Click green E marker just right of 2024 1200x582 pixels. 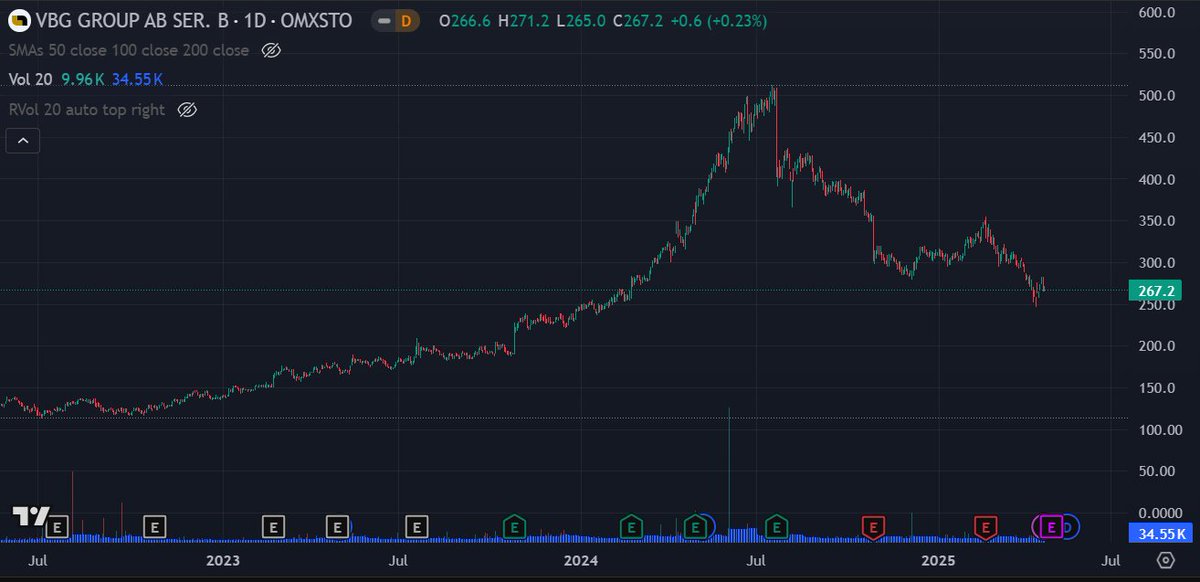pos(631,526)
